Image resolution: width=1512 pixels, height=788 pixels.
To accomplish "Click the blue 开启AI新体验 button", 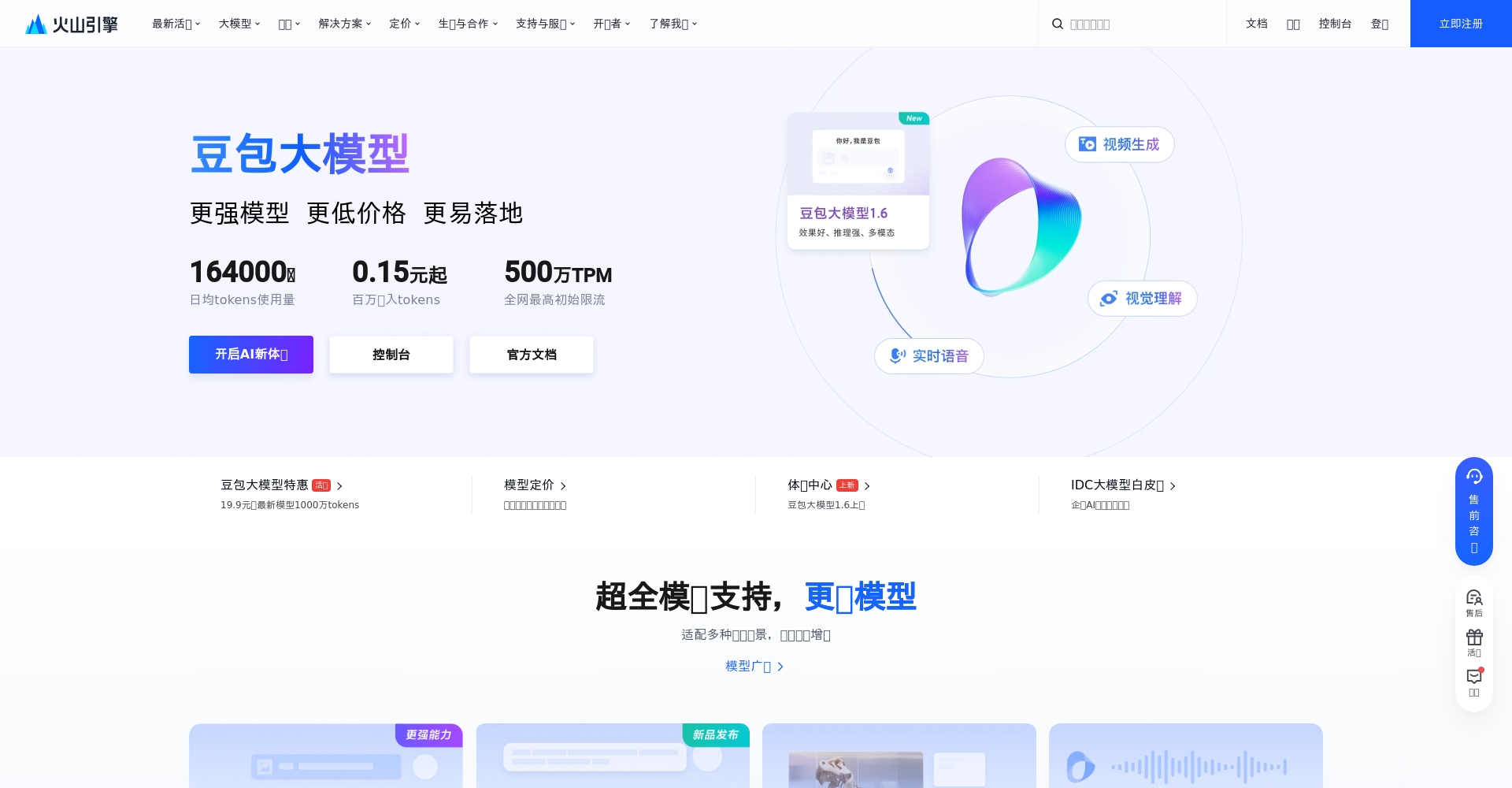I will (x=251, y=355).
